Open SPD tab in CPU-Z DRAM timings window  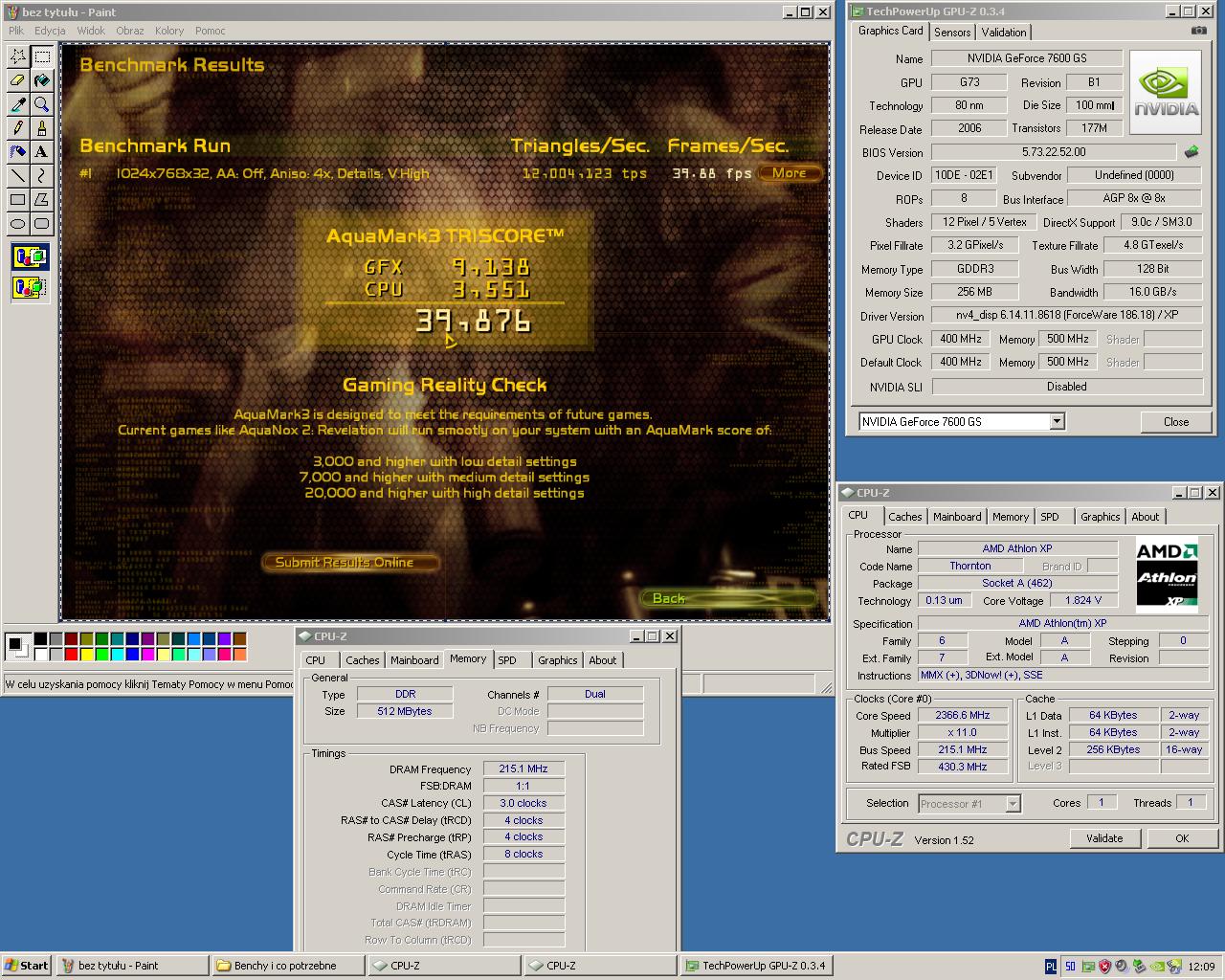(507, 660)
